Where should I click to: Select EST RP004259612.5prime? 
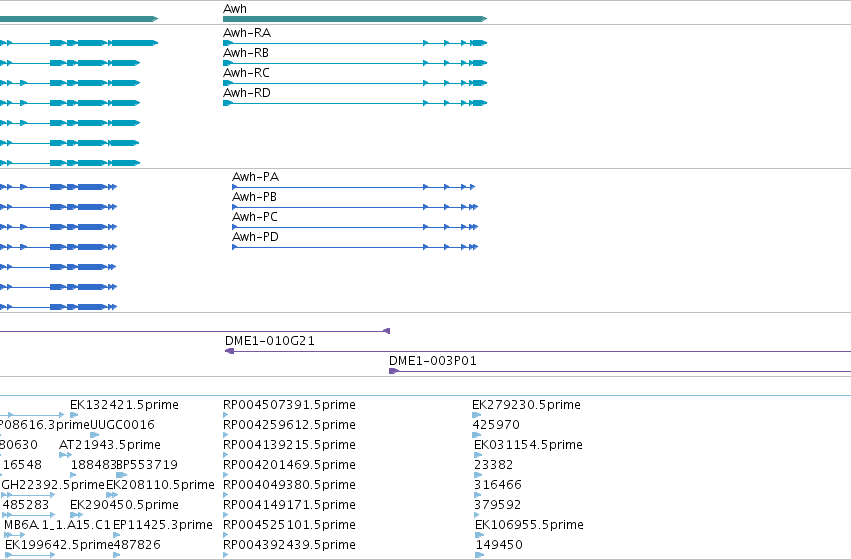click(x=289, y=425)
